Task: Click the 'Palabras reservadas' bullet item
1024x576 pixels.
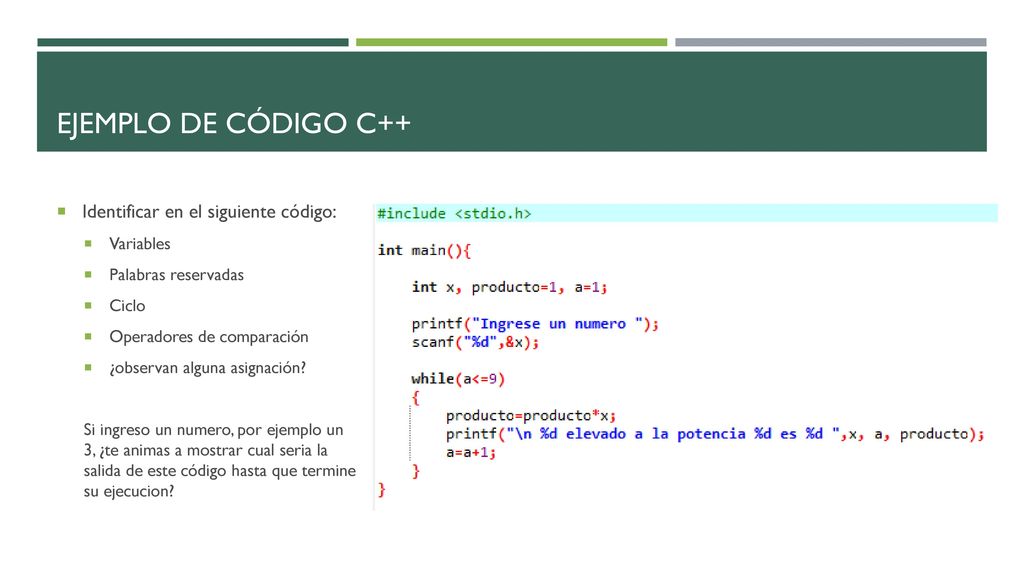Action: tap(176, 275)
